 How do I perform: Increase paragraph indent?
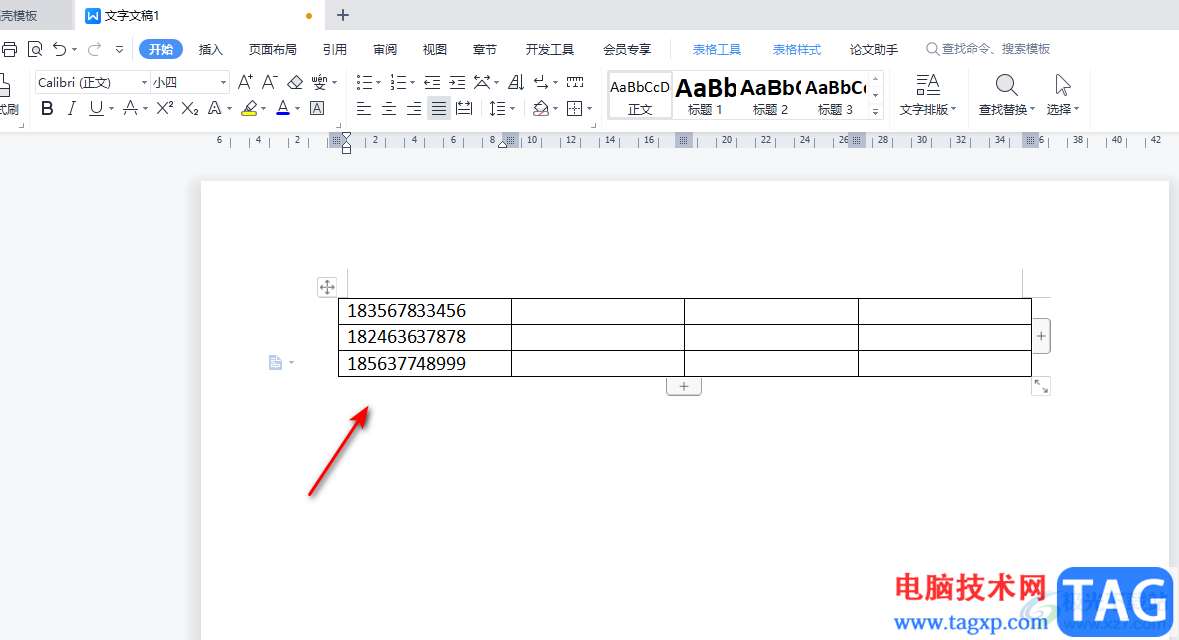(x=457, y=82)
